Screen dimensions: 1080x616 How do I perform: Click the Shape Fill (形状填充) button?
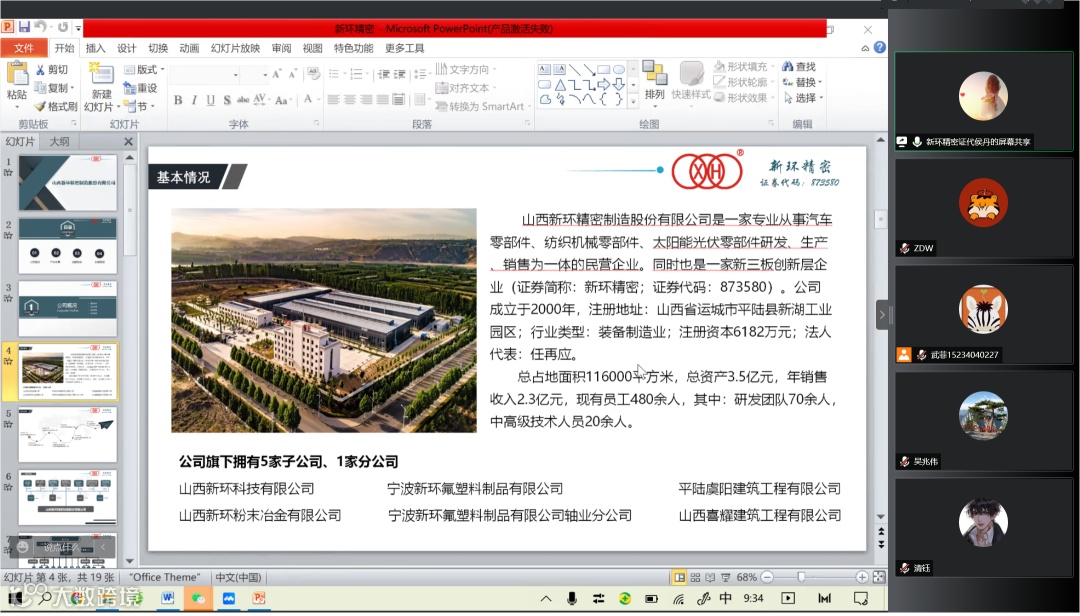[x=744, y=66]
